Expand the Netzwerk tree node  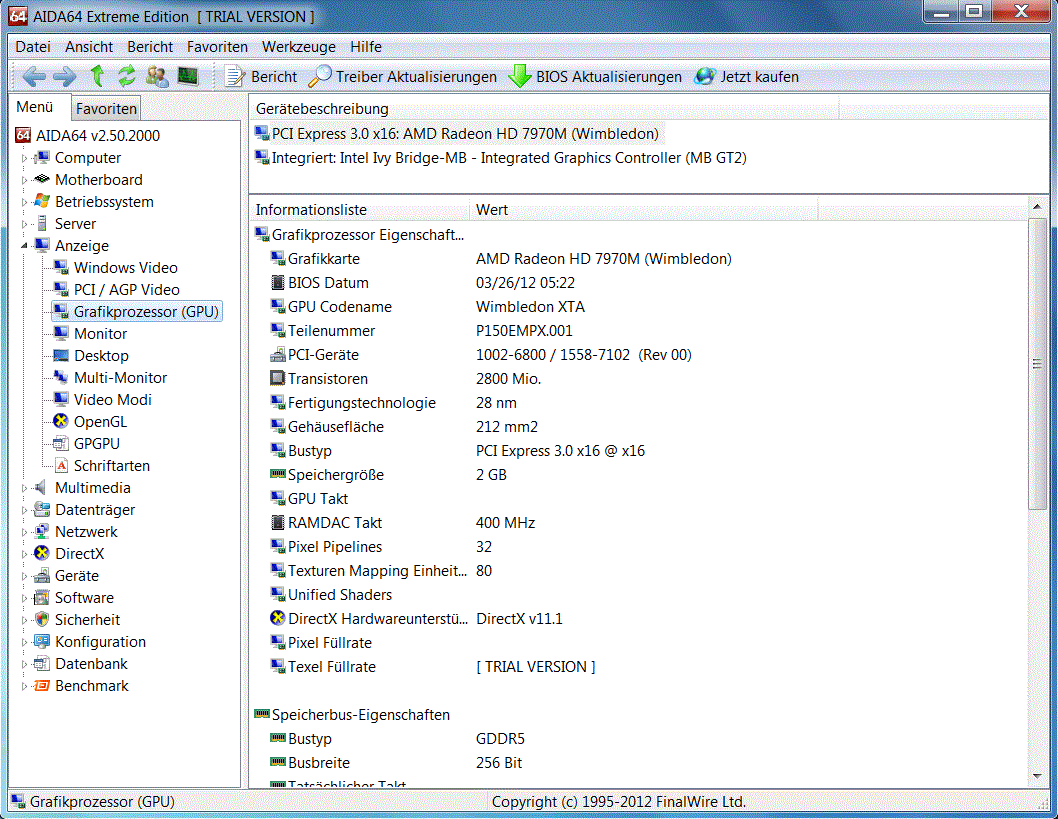24,532
